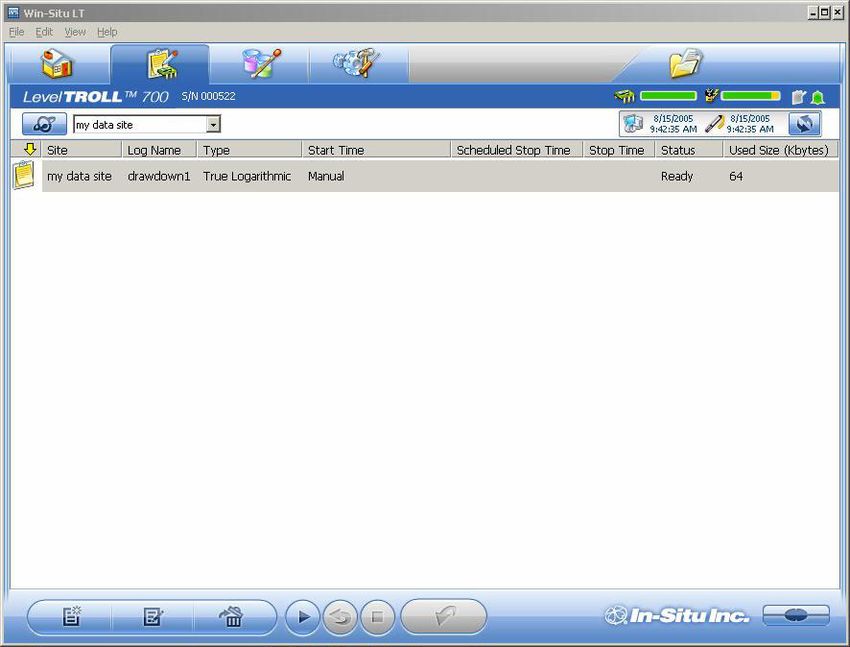Stop the log with the square button
The image size is (850, 647).
pos(377,617)
